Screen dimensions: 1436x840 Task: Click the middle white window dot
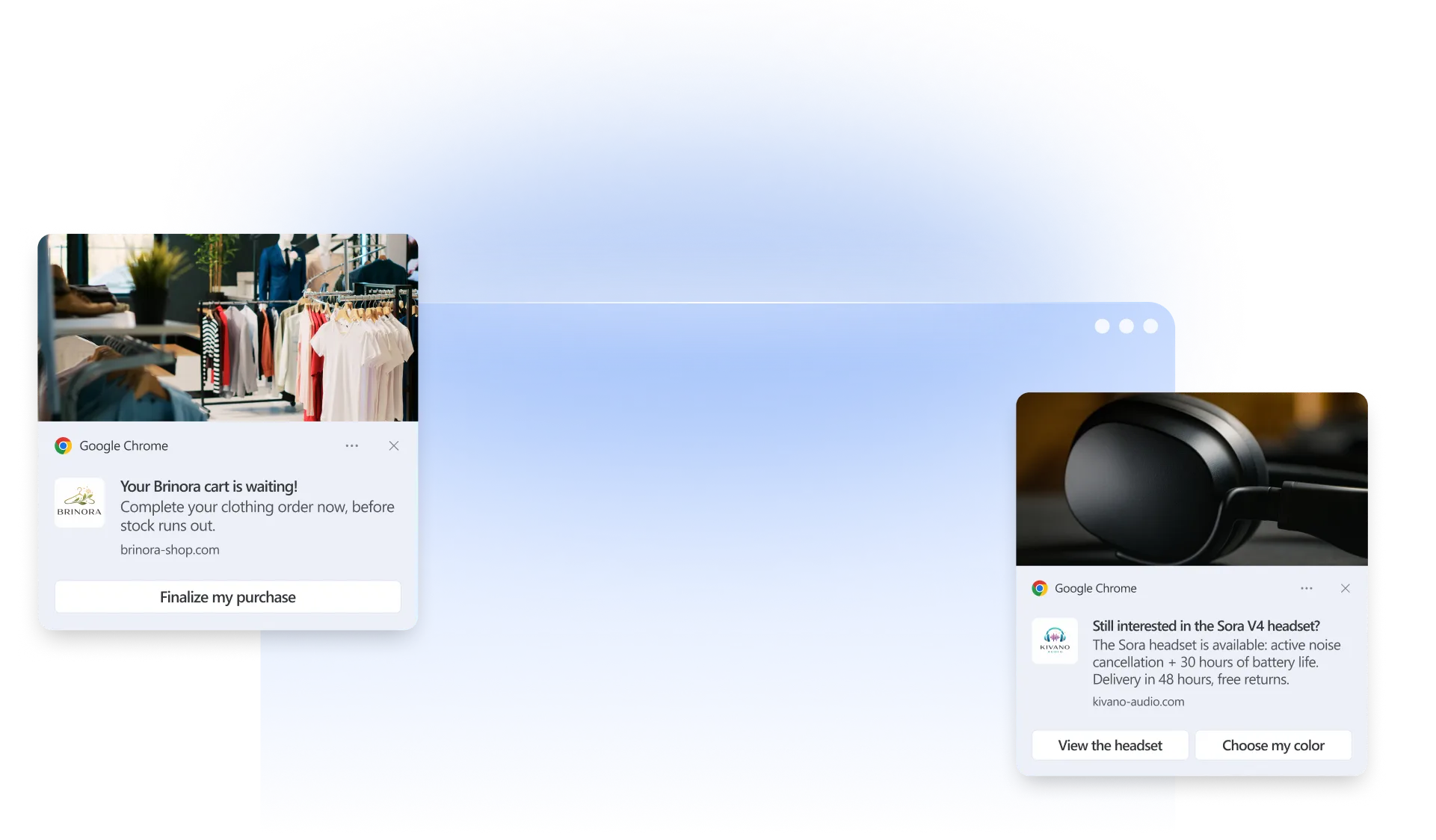coord(1126,327)
